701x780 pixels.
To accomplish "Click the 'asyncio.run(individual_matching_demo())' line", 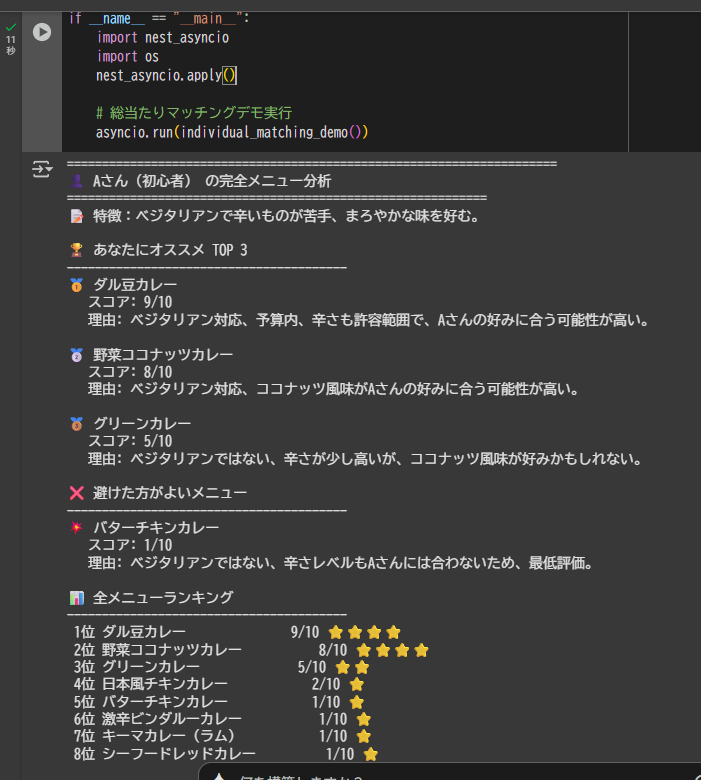I will [232, 132].
